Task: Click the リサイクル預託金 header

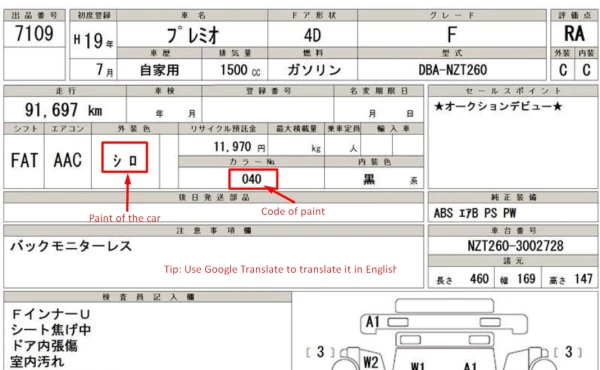Action: point(223,129)
